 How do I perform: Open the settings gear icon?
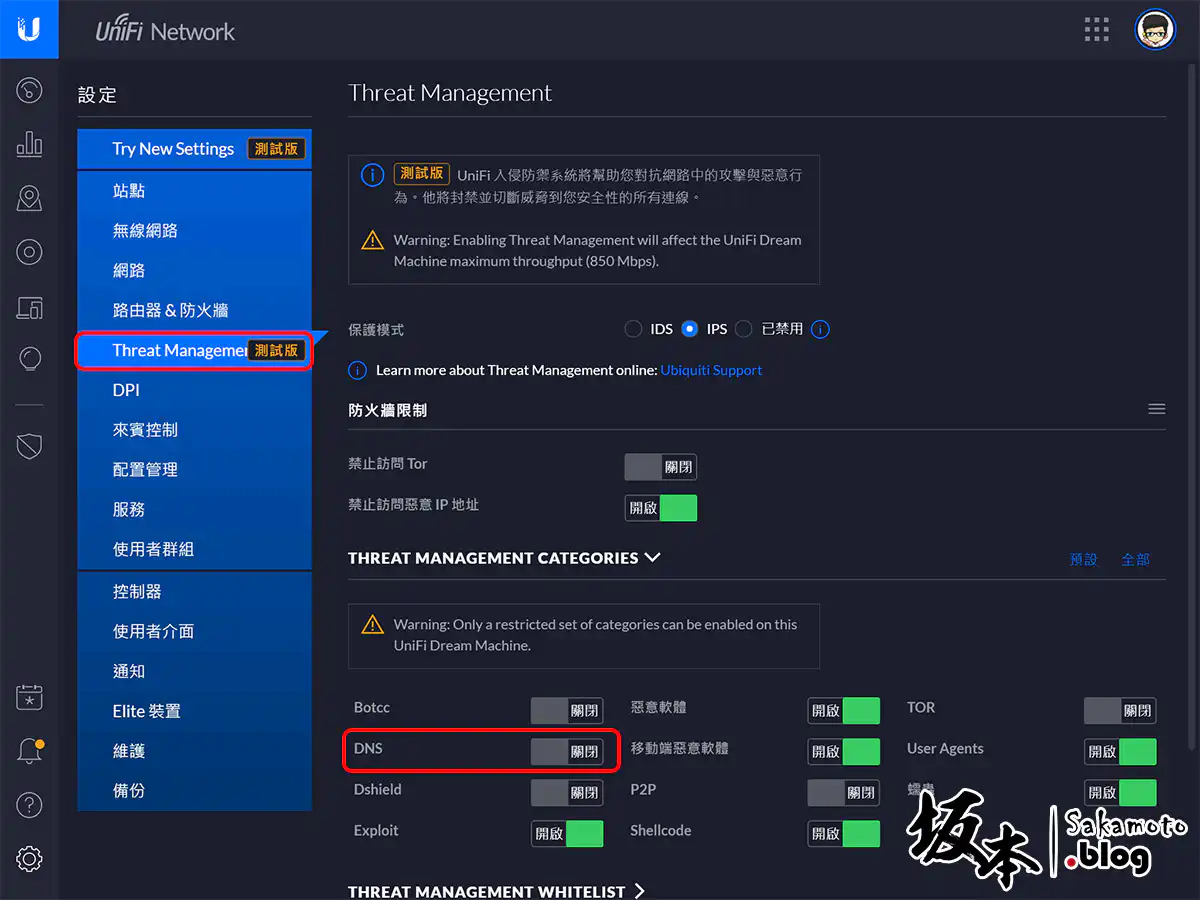pos(29,858)
